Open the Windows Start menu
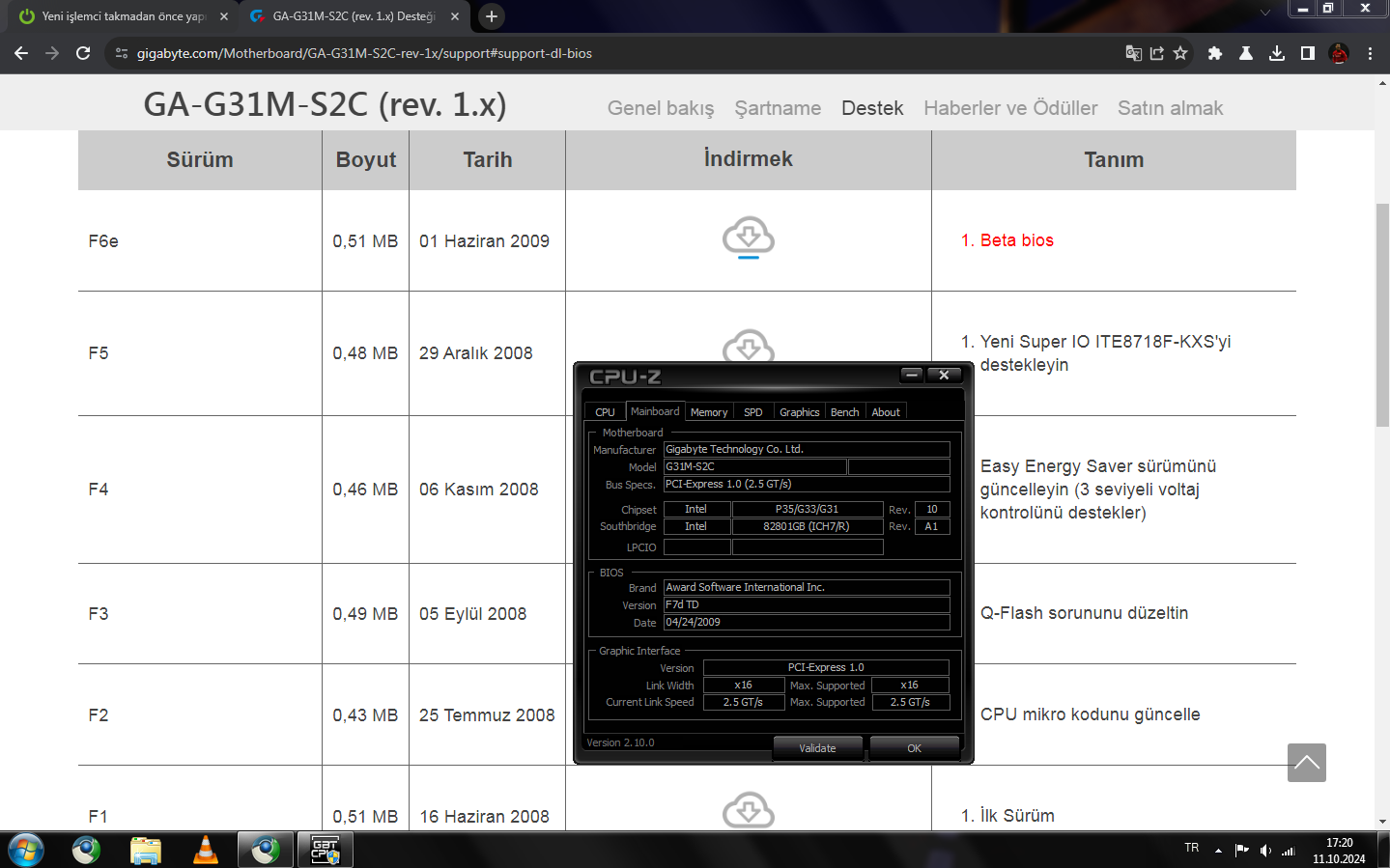Viewport: 1390px width, 868px height. point(26,850)
